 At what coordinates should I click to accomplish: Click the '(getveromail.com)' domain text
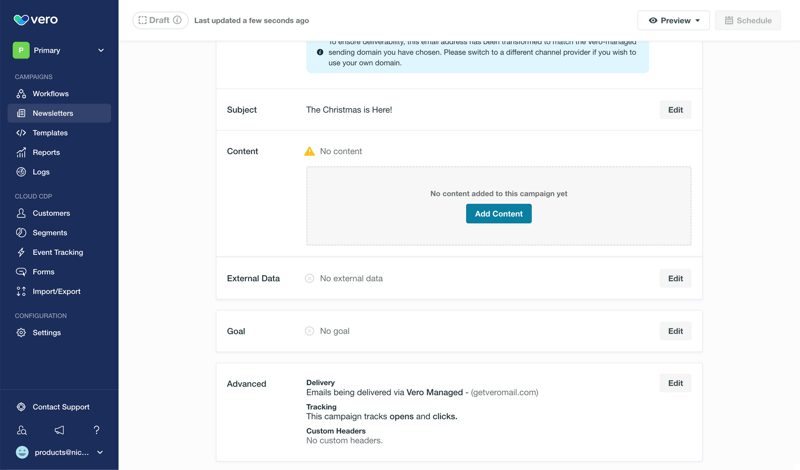(x=504, y=392)
